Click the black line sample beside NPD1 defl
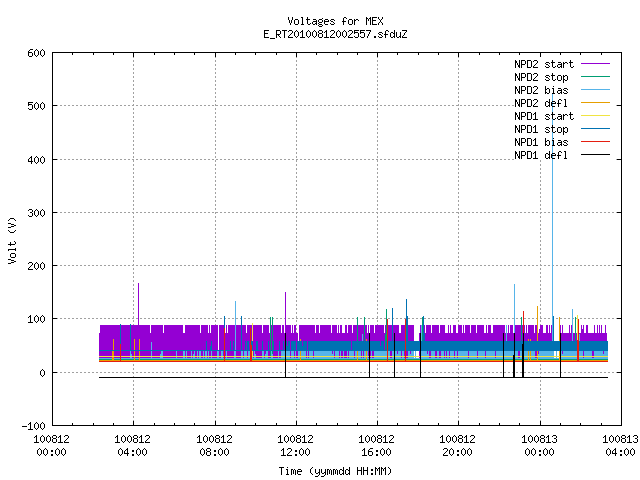Viewport: 640px width, 480px height. pos(595,155)
